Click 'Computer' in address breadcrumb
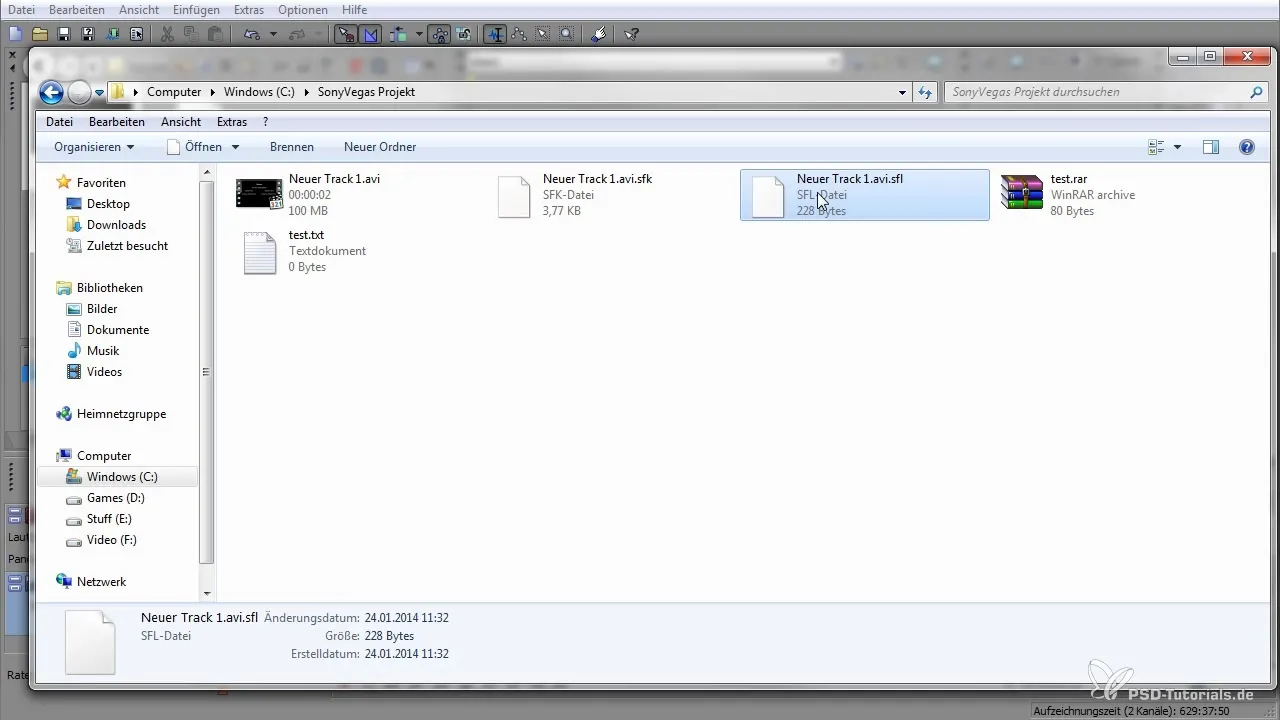This screenshot has height=720, width=1280. pyautogui.click(x=174, y=92)
